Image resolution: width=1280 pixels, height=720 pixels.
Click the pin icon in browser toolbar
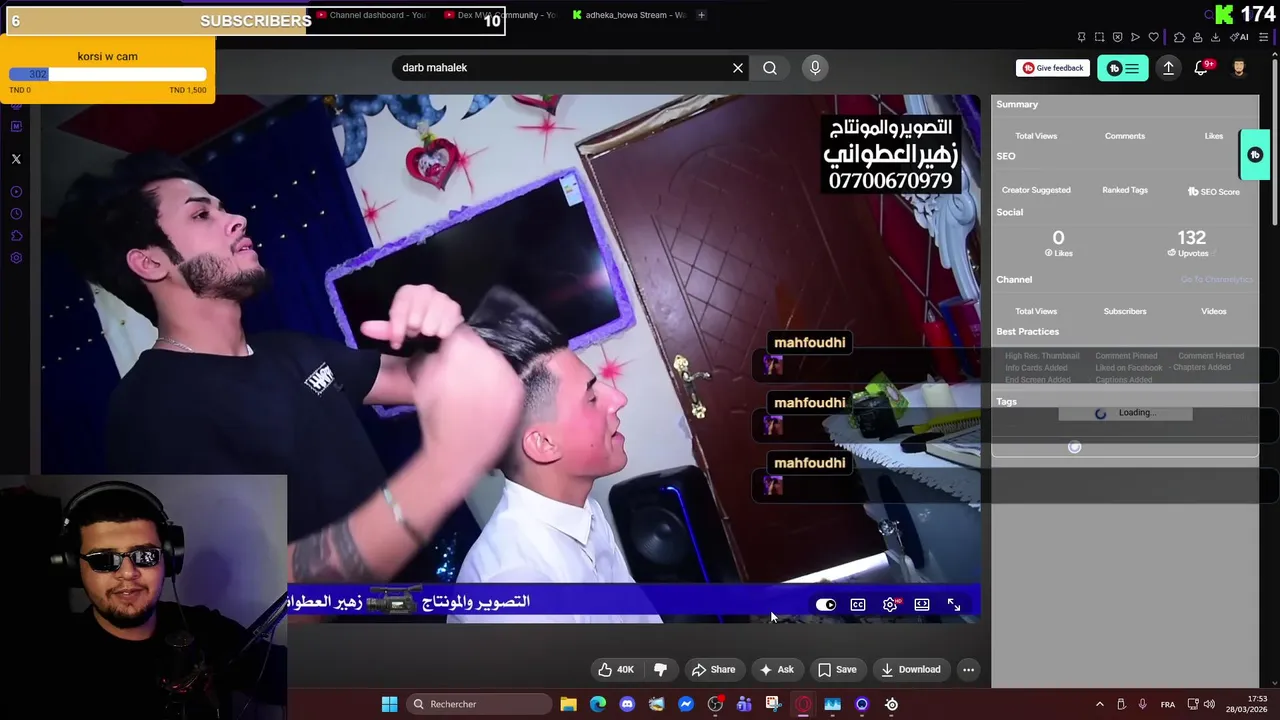[x=1081, y=38]
